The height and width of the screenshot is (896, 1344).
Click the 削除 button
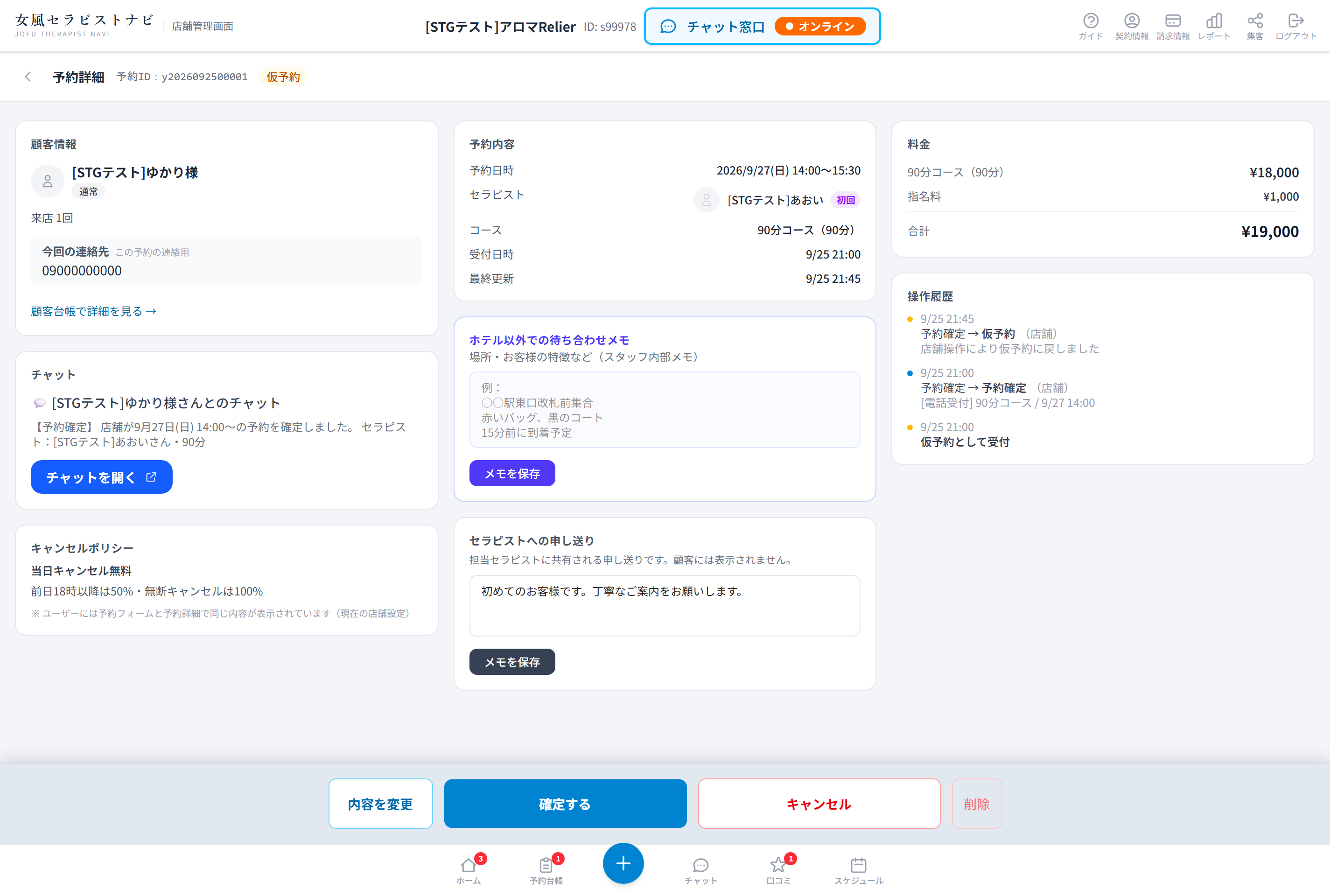(x=987, y=812)
